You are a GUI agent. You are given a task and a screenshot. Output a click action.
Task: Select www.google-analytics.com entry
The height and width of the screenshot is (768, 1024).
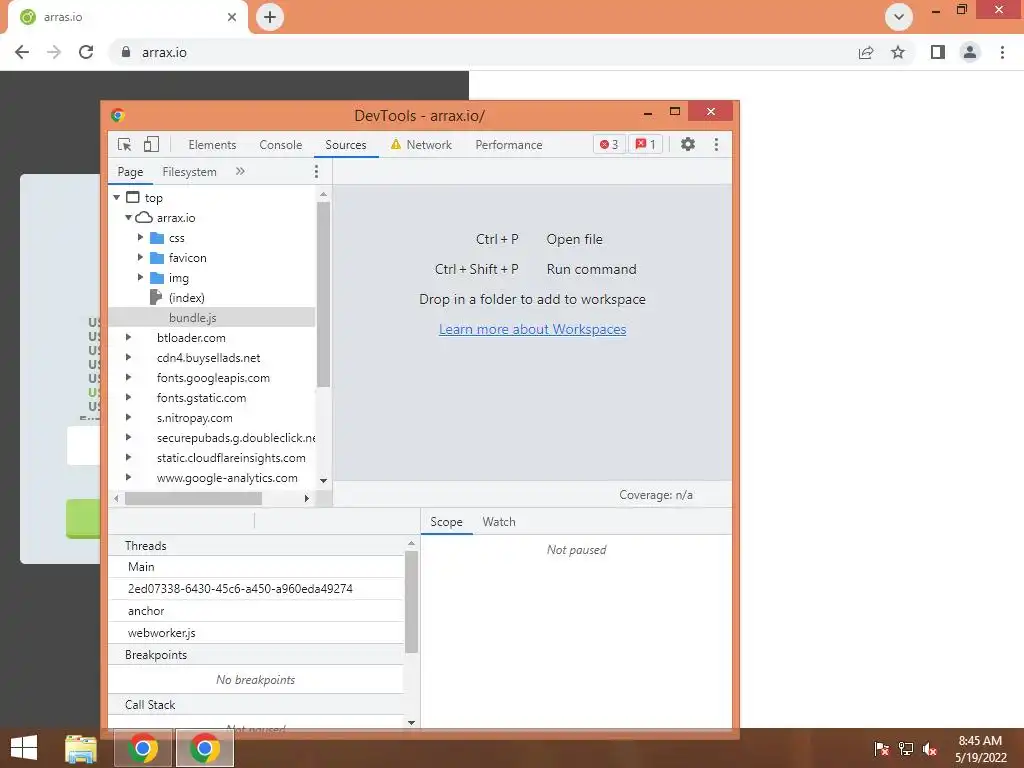(227, 478)
